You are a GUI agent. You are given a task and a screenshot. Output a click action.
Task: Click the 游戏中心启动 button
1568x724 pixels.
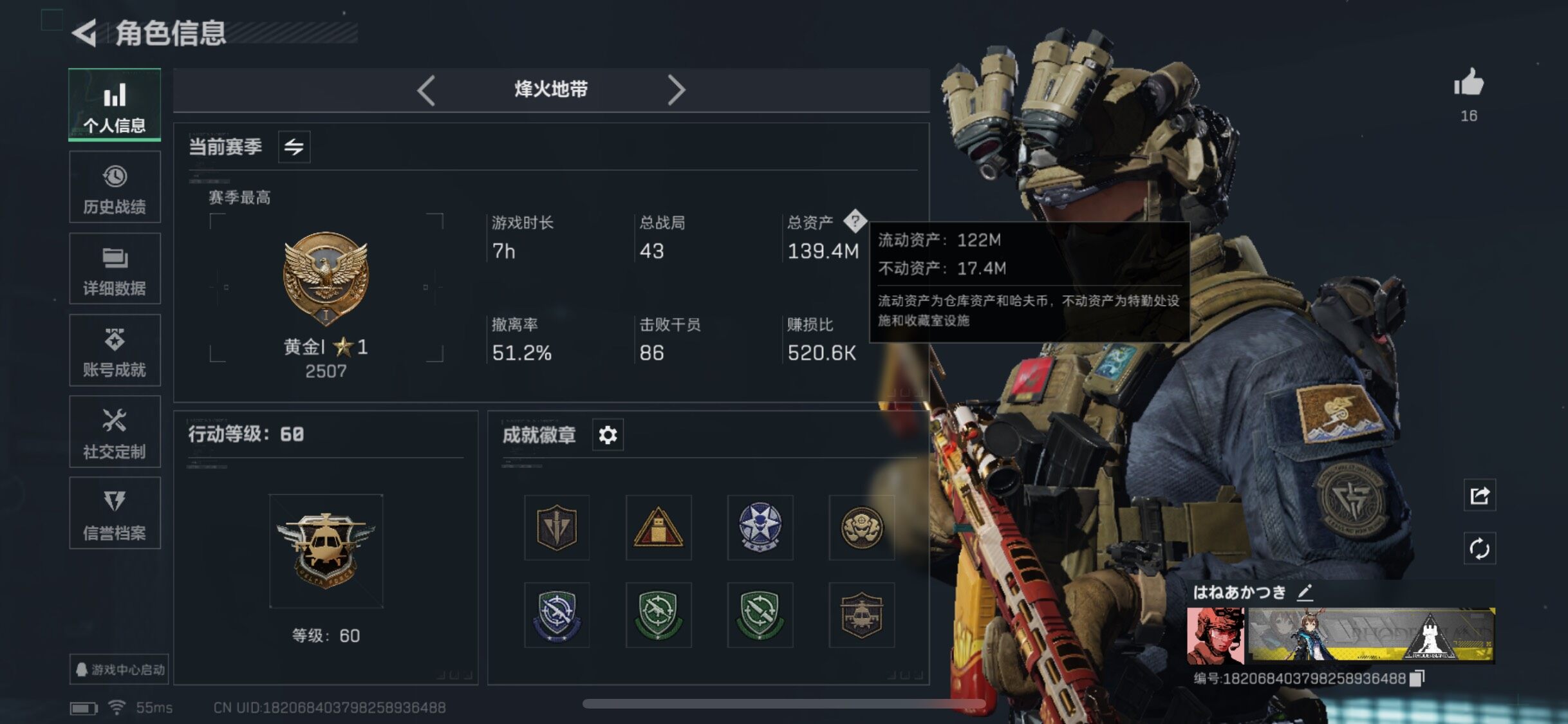click(119, 670)
